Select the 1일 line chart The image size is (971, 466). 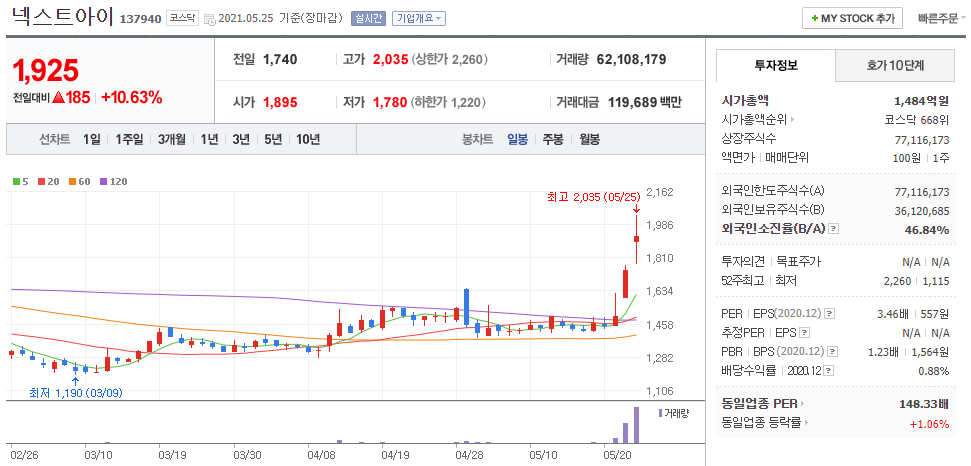pyautogui.click(x=92, y=139)
